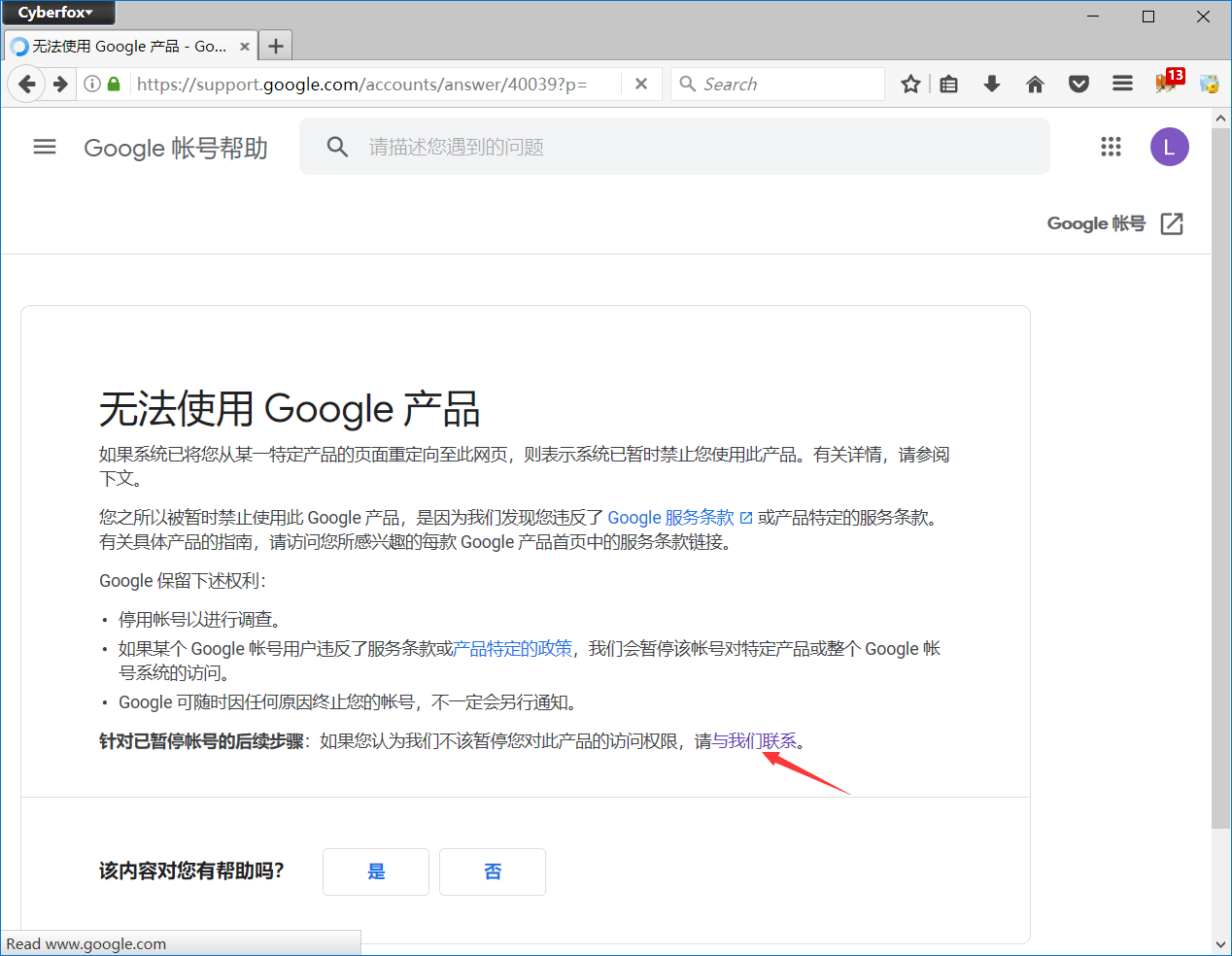Click the 'Google 帐号帮助' page title

pos(176,148)
